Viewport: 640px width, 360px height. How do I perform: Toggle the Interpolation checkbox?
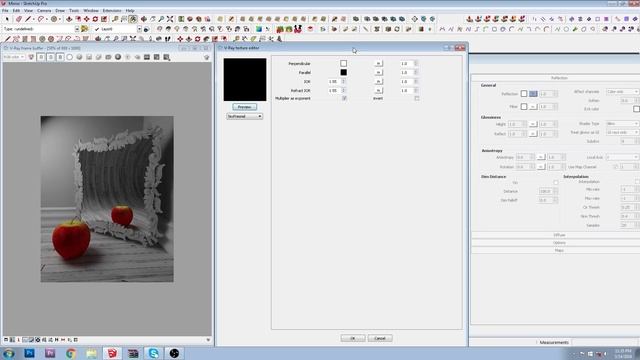637,181
